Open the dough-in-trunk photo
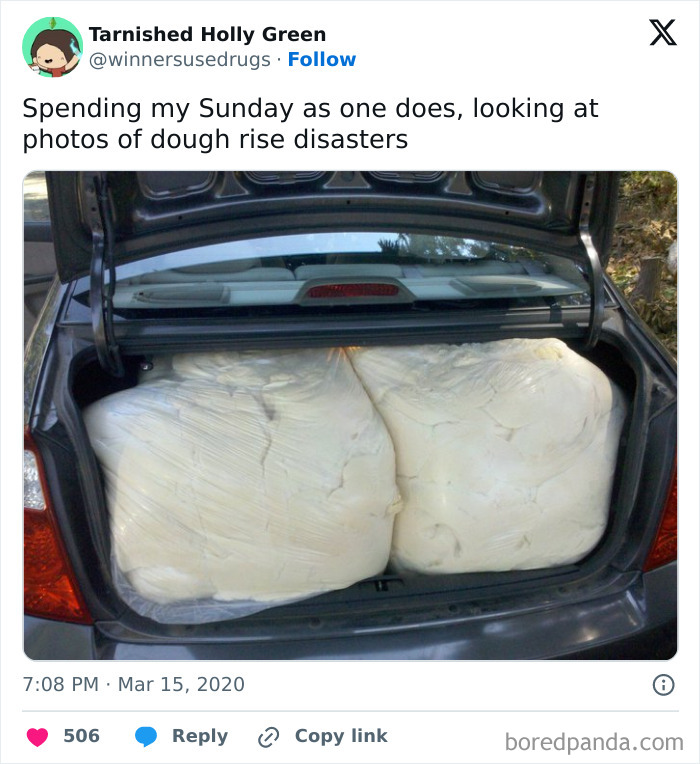700x764 pixels. click(x=350, y=415)
